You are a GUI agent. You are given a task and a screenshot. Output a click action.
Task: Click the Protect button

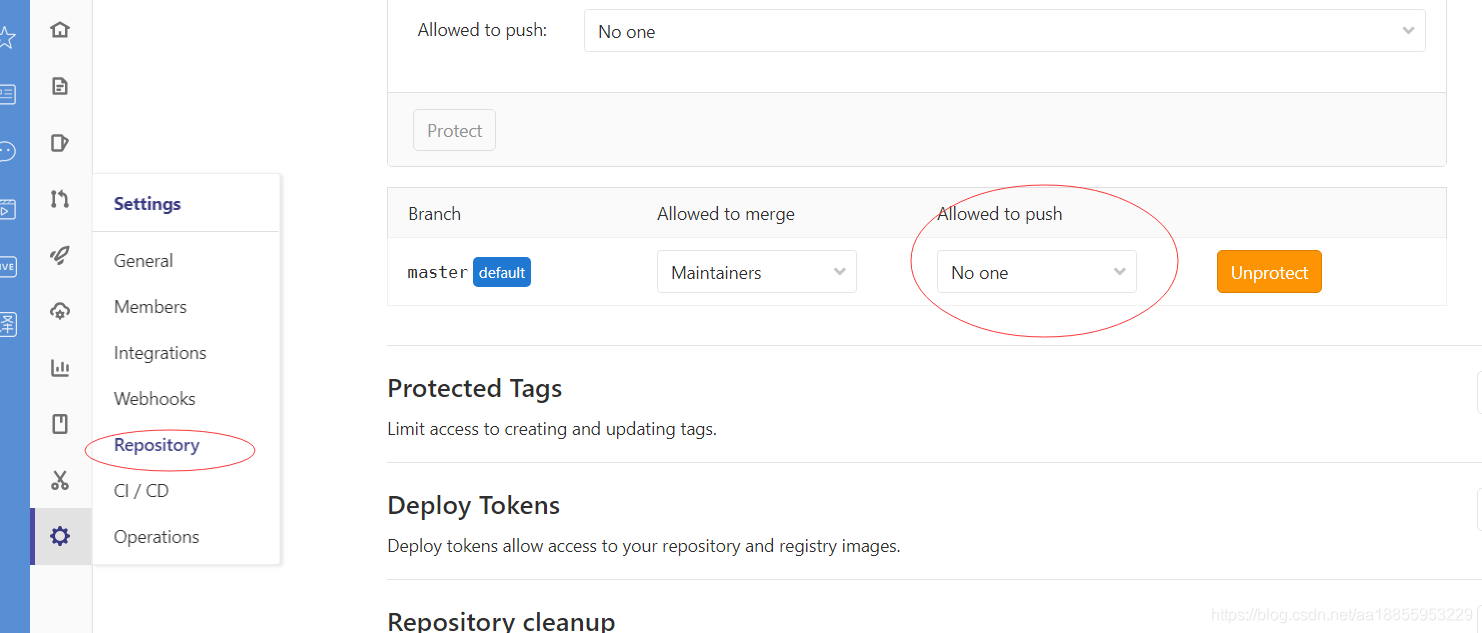[455, 130]
